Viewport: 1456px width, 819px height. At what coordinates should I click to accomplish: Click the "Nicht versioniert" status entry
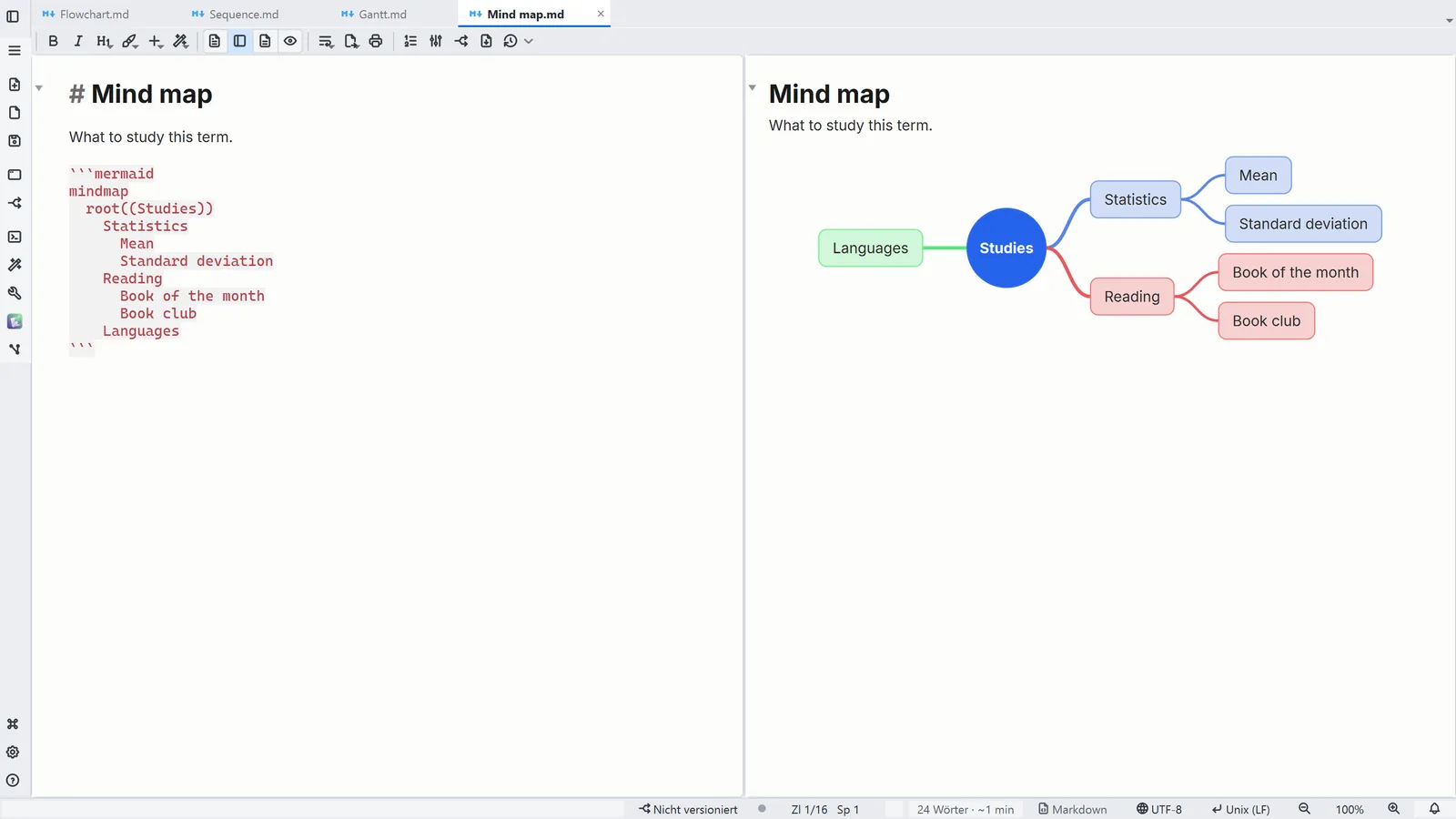(x=688, y=809)
